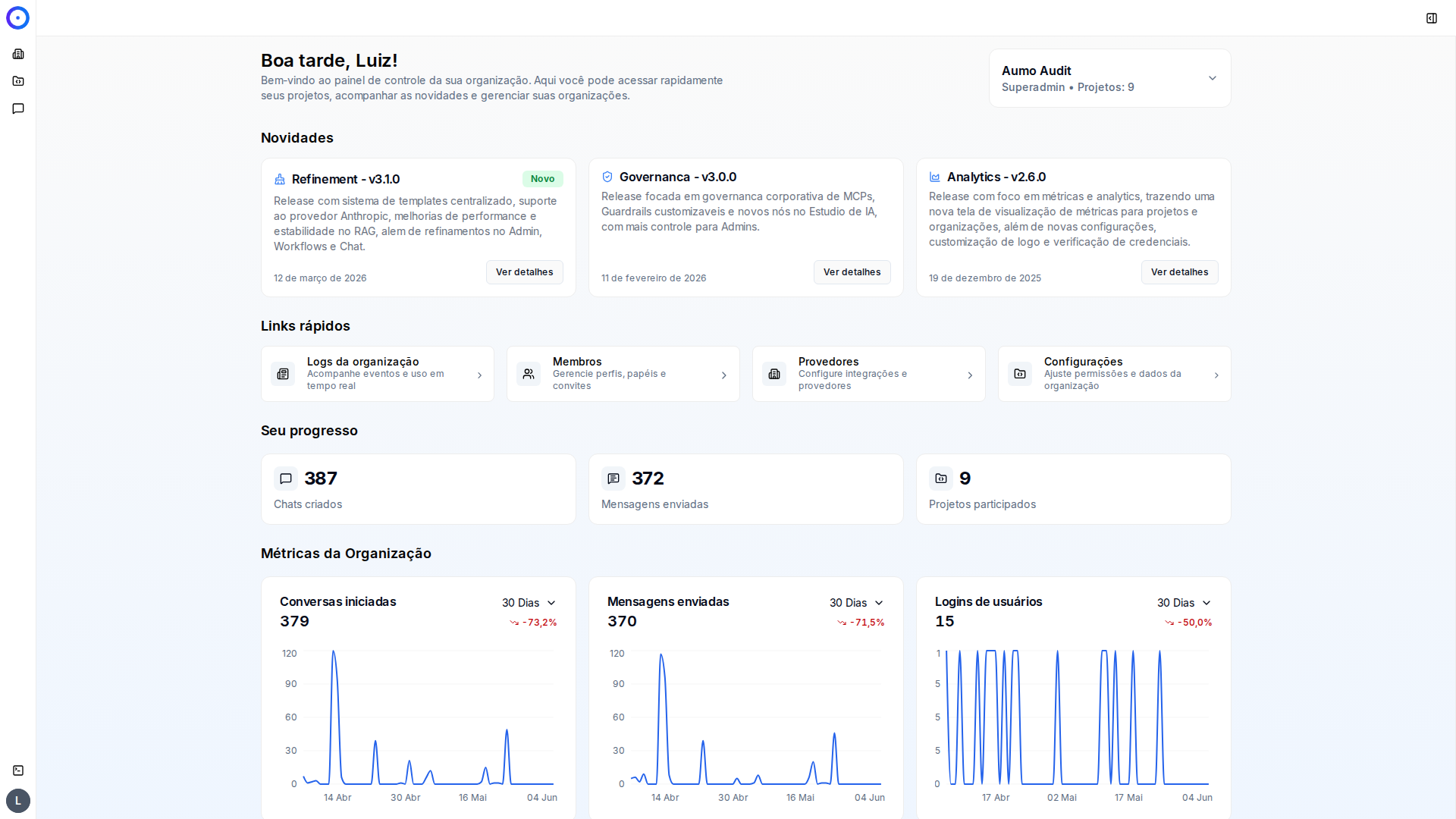Click the 379 Conversas iniciadas total

pyautogui.click(x=294, y=621)
